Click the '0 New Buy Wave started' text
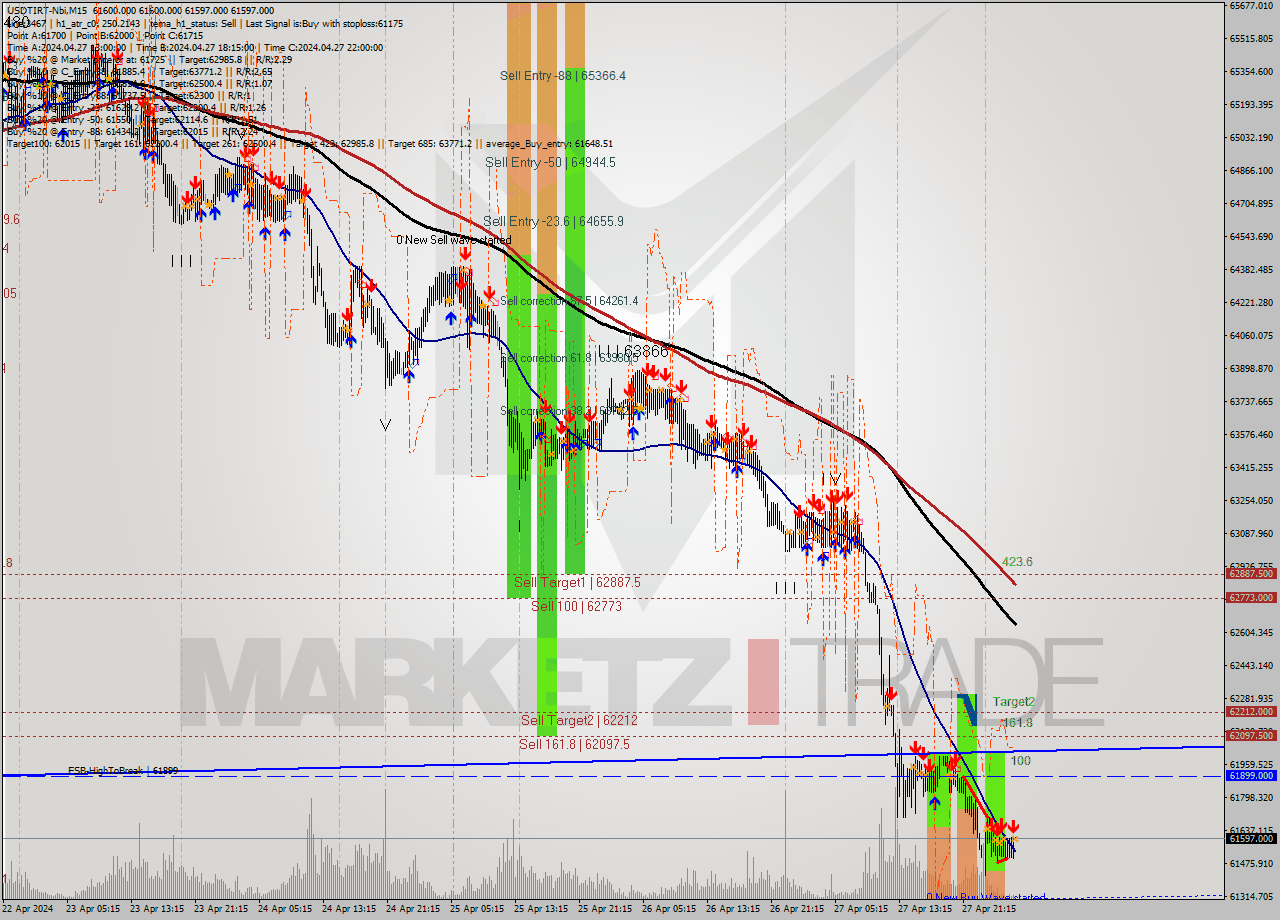 (x=986, y=897)
